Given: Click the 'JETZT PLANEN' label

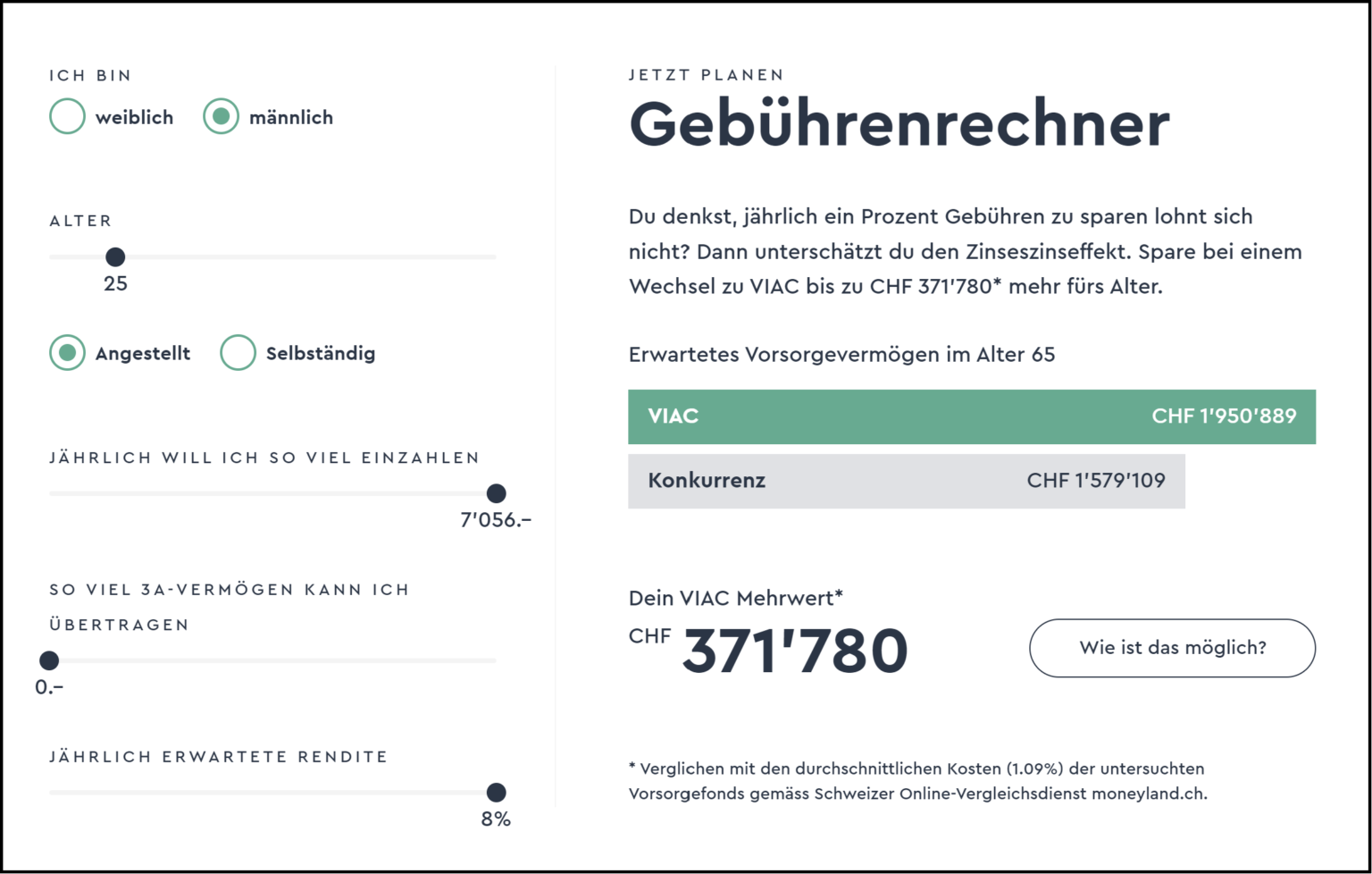Looking at the screenshot, I should [x=706, y=75].
